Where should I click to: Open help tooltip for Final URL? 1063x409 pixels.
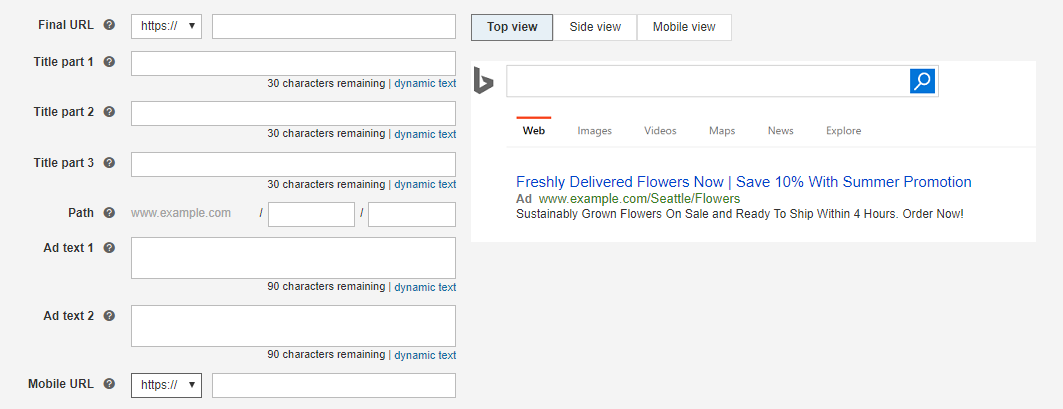[x=109, y=25]
